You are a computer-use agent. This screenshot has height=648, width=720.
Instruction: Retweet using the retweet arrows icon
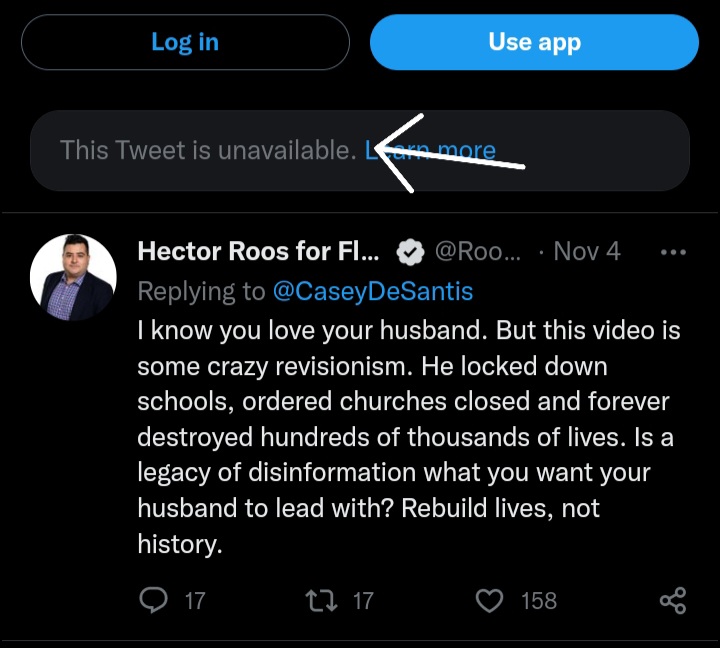pos(322,600)
